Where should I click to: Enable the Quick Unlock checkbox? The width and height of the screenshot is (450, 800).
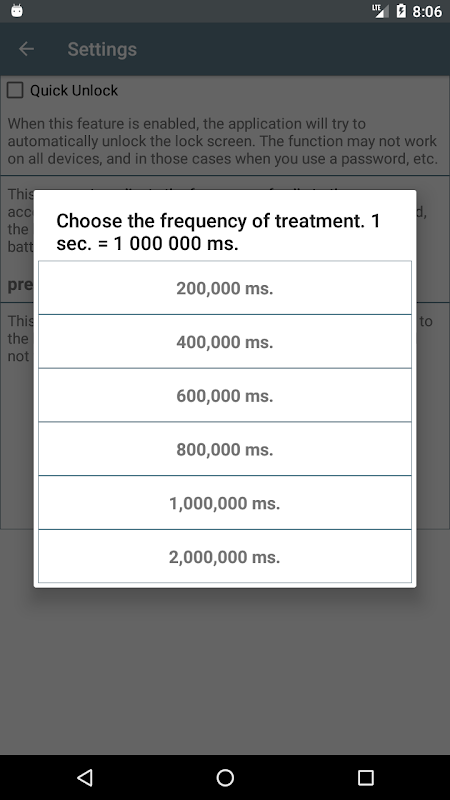tap(15, 90)
